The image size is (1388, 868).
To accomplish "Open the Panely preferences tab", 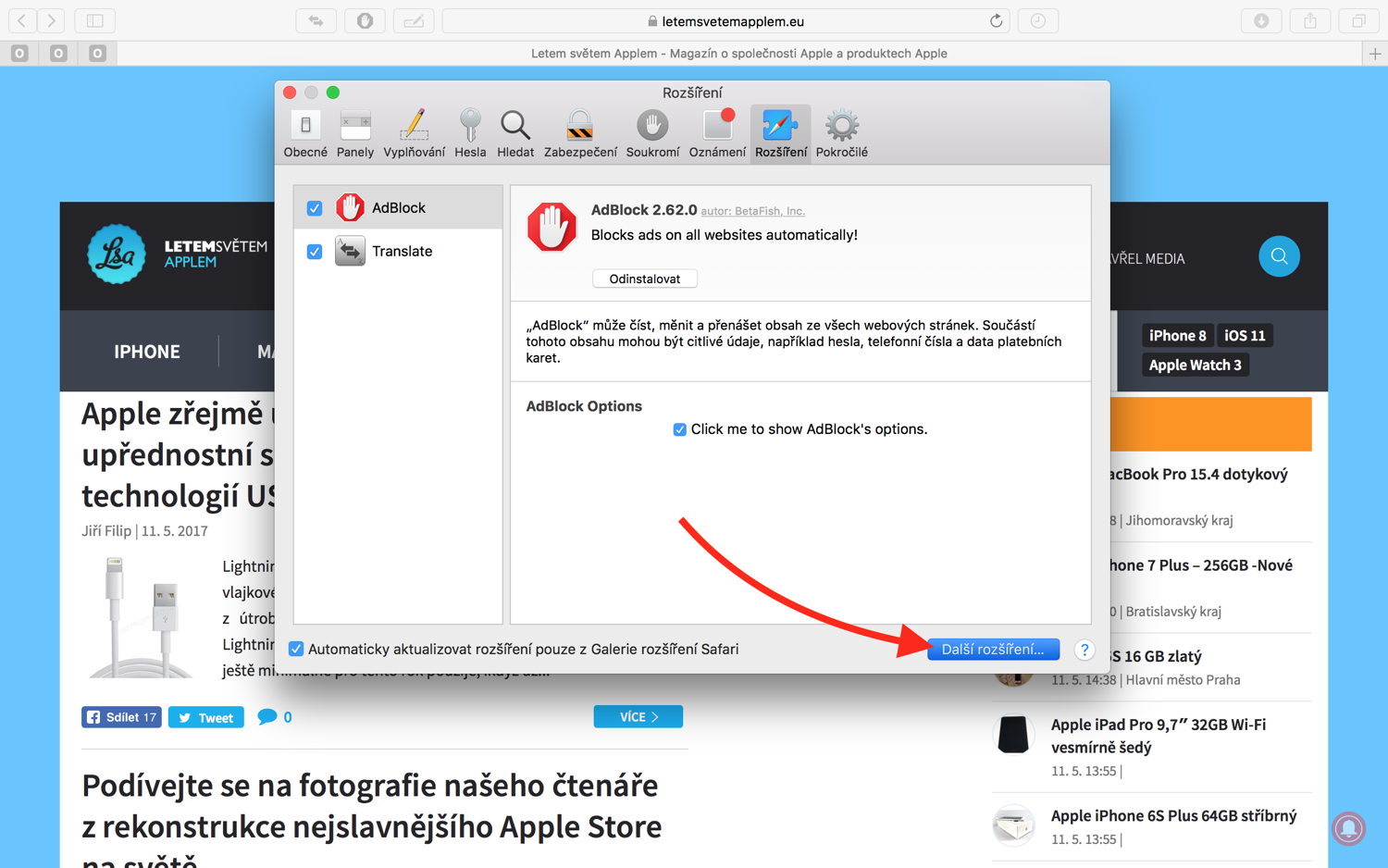I will pyautogui.click(x=355, y=134).
